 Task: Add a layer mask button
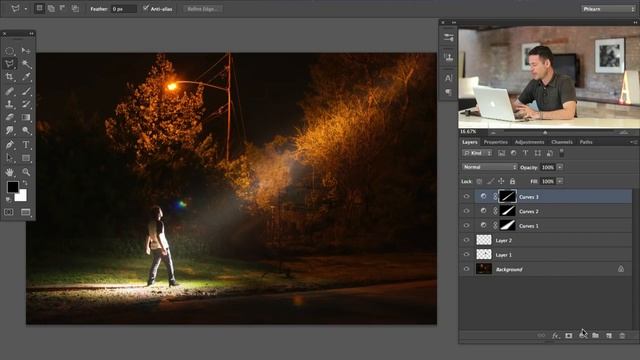[x=569, y=336]
